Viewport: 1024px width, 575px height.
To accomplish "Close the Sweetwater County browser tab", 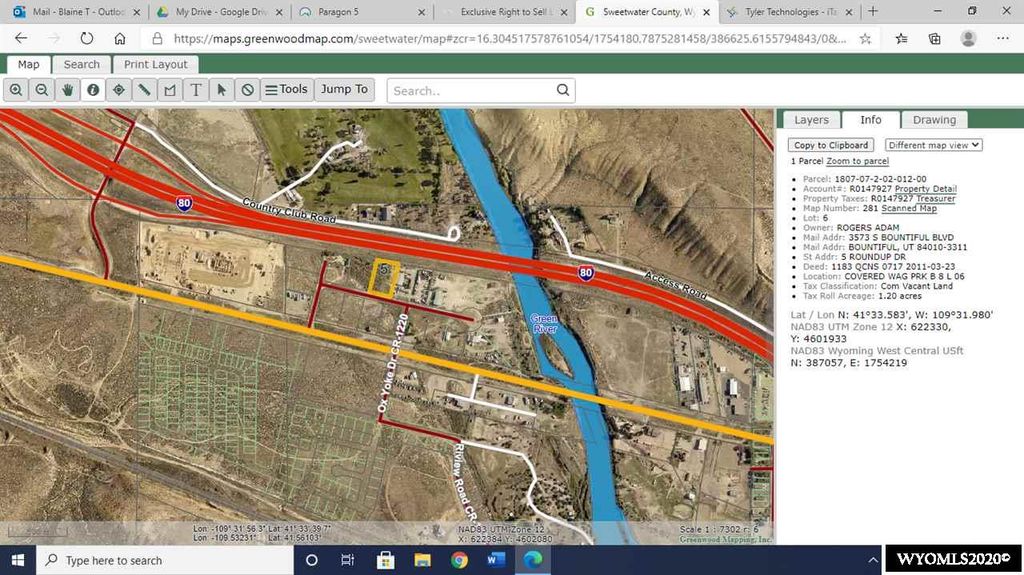I will [706, 12].
